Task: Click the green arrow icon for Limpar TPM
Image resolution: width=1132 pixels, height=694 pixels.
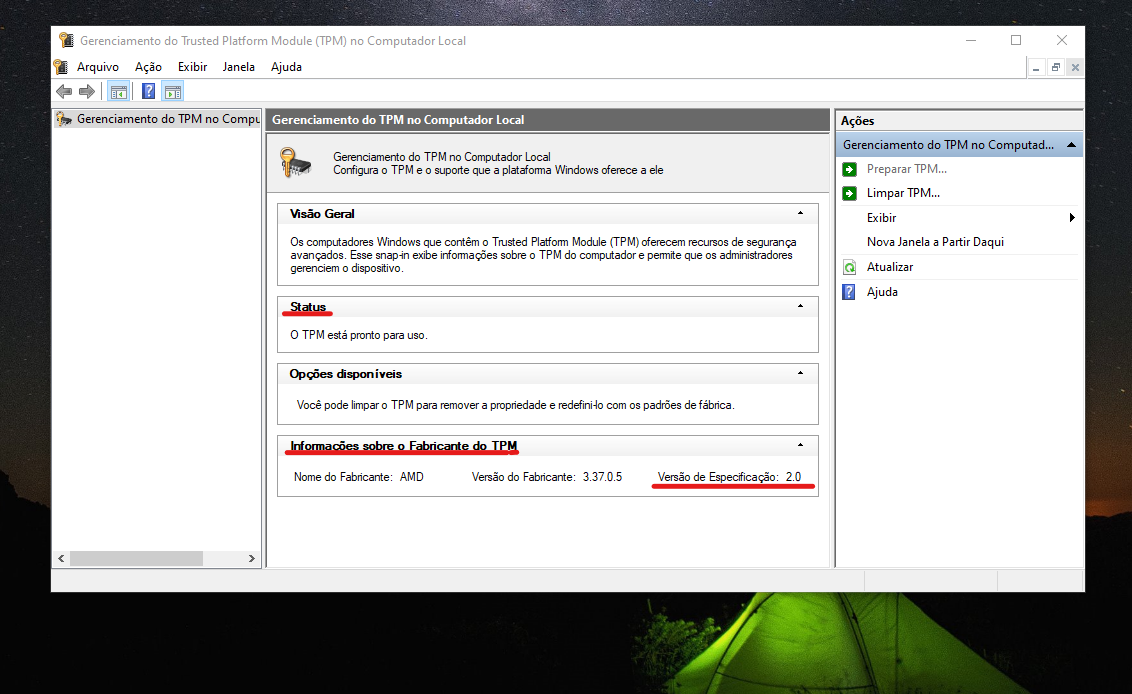Action: (850, 194)
